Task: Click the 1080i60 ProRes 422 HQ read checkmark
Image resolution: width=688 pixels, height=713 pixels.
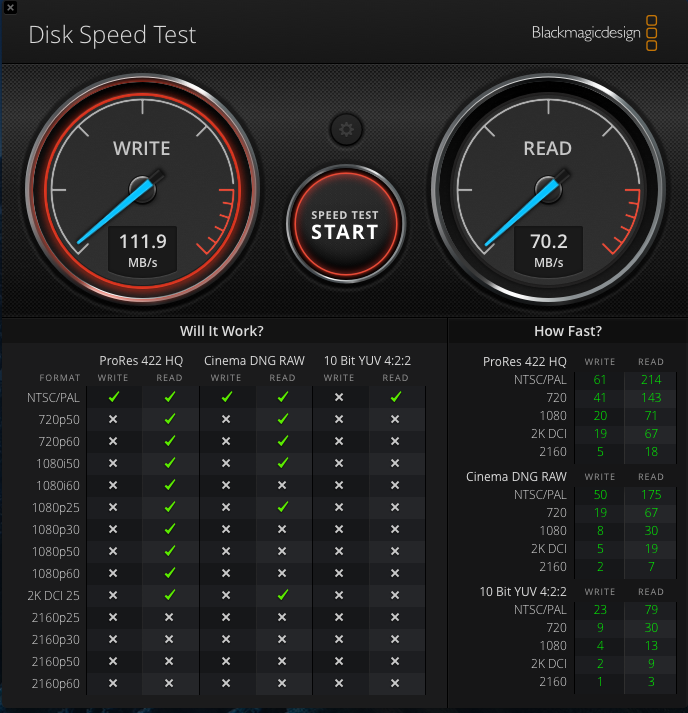Action: pos(170,485)
